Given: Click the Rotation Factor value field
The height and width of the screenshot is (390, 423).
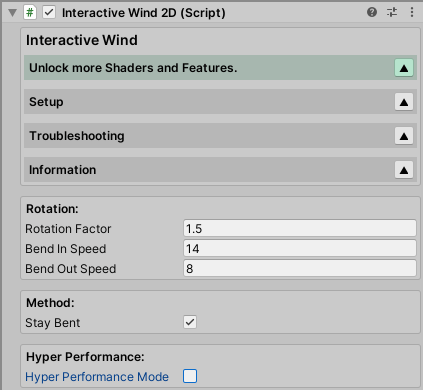Looking at the screenshot, I should pyautogui.click(x=300, y=229).
